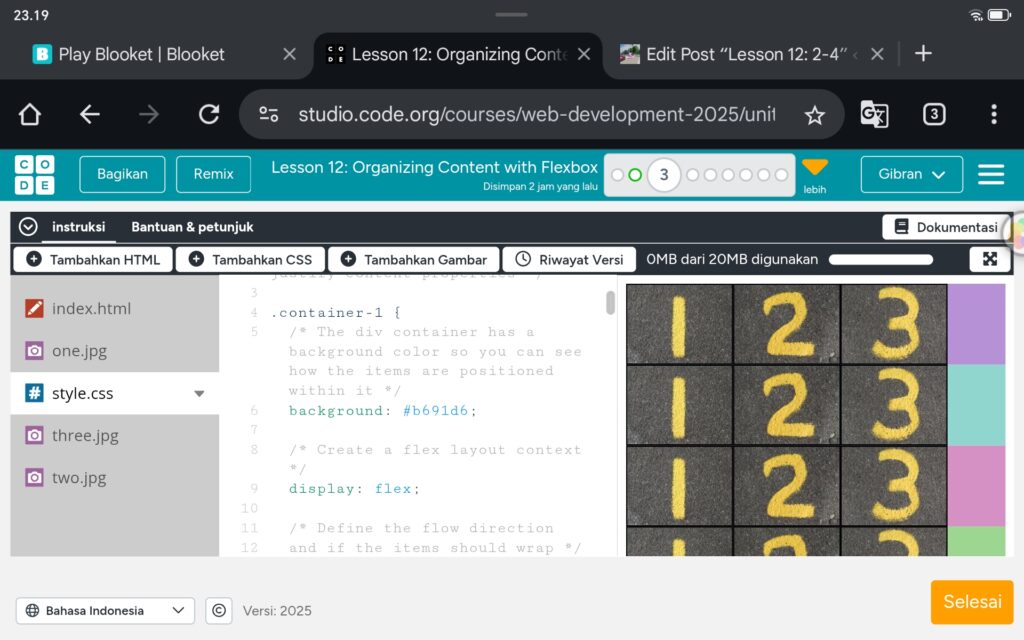Viewport: 1024px width, 640px height.
Task: Click the fullscreen expand icon
Action: 989,259
